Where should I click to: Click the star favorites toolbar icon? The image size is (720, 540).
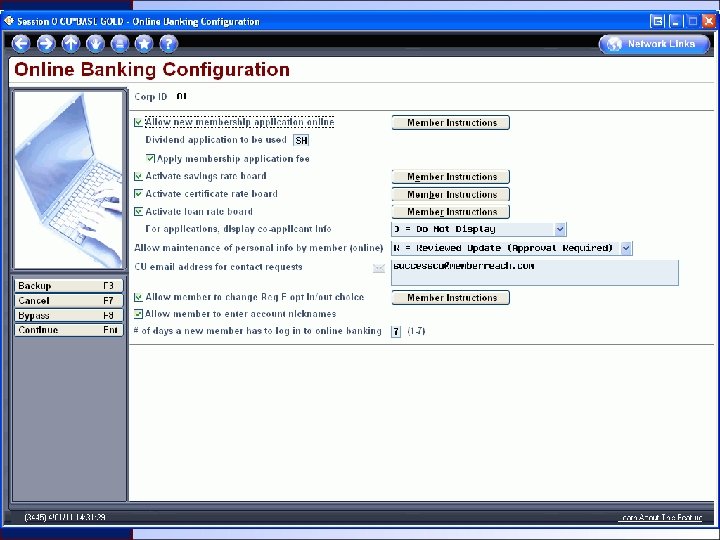click(x=144, y=44)
